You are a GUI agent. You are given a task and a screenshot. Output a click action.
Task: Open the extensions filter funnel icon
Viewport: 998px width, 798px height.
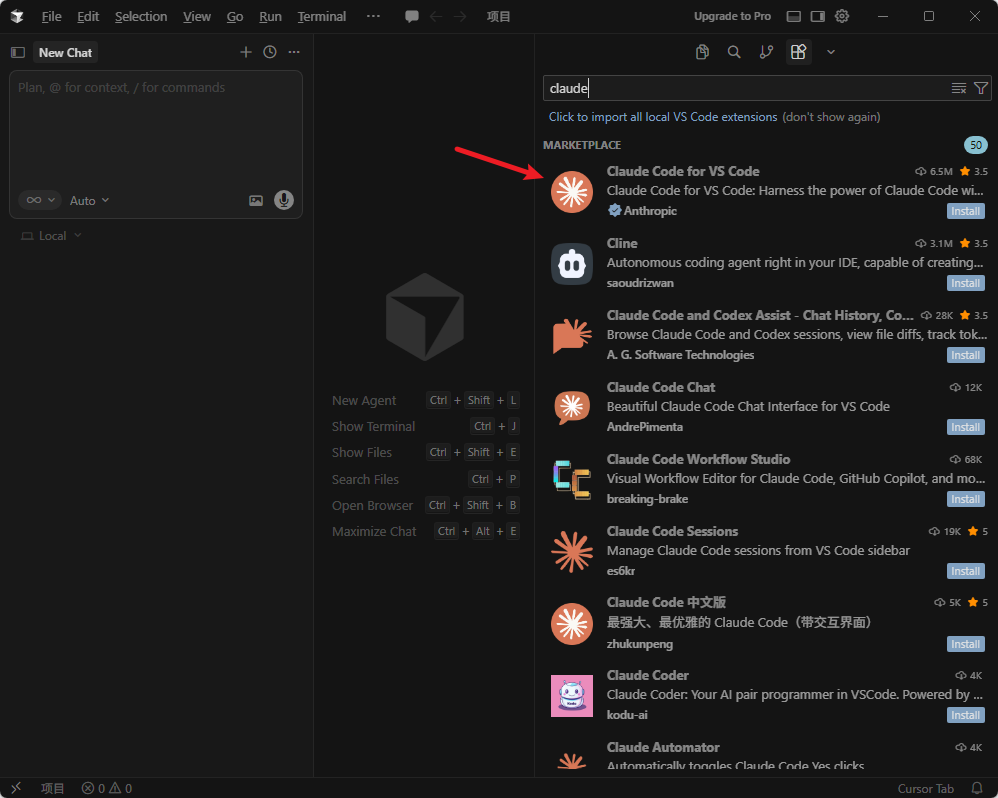point(981,88)
